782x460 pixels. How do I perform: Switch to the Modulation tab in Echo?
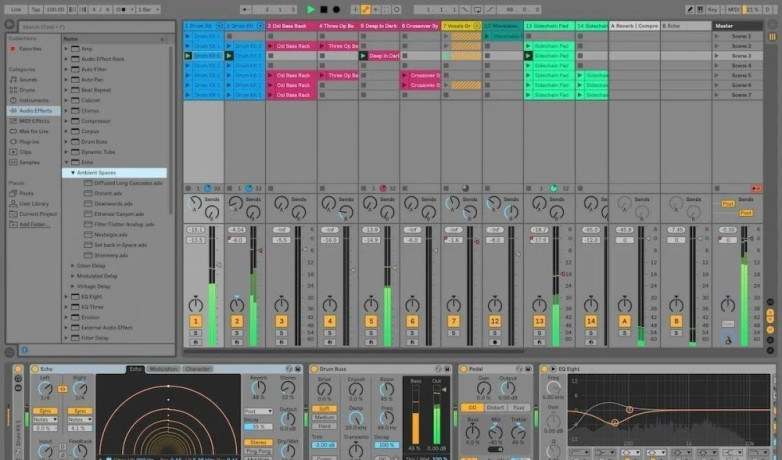click(163, 369)
